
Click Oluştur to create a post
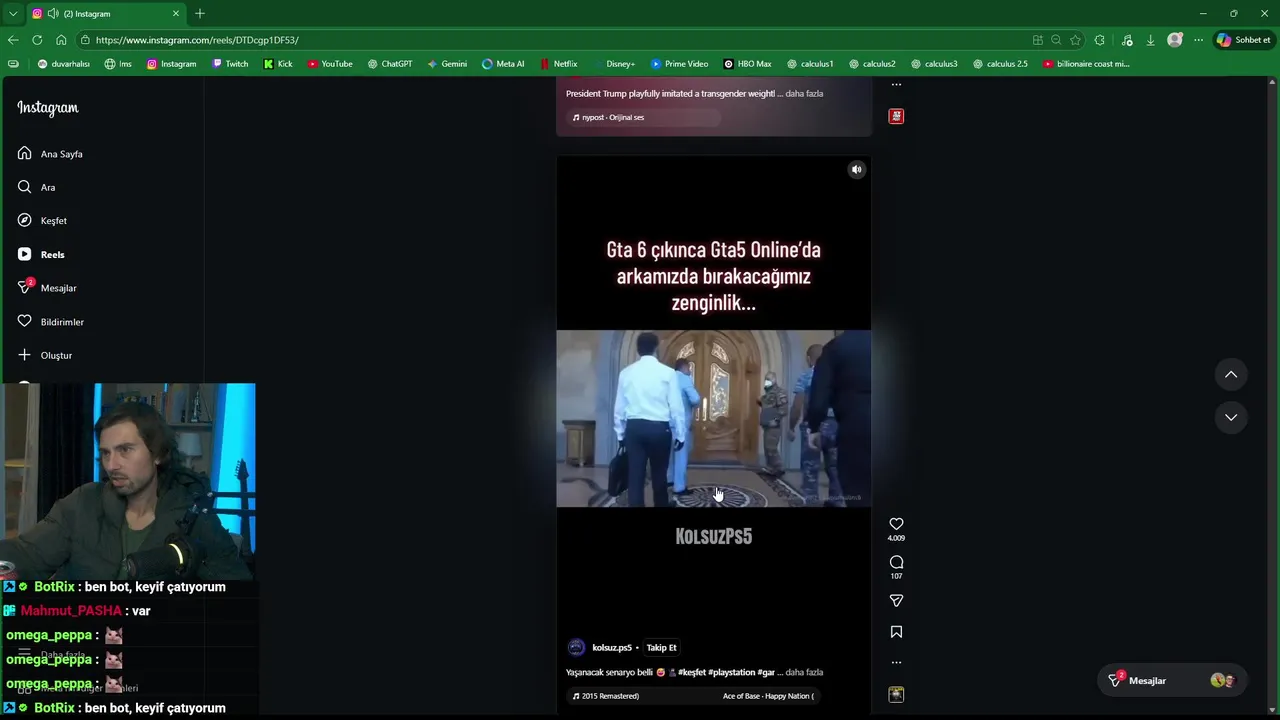[x=45, y=355]
